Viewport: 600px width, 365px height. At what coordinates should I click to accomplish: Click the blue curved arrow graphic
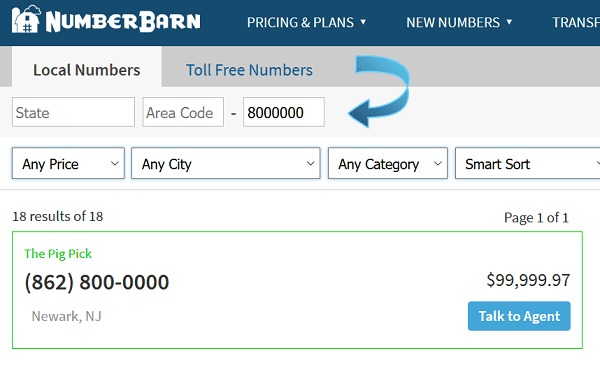click(x=380, y=91)
